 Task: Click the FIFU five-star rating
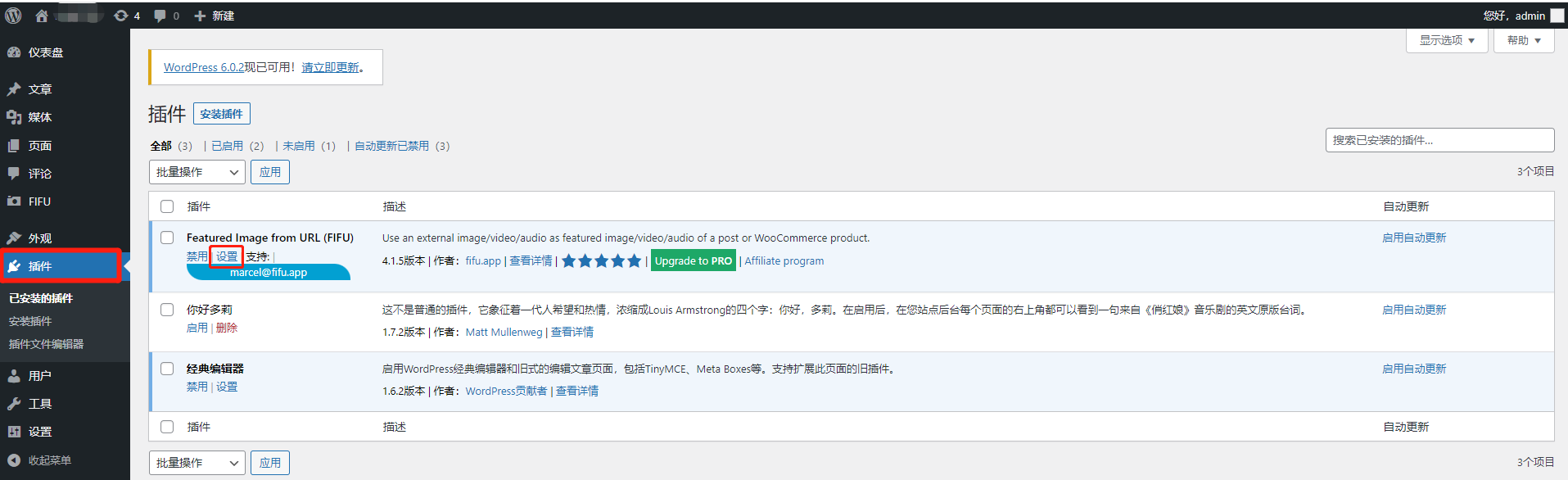tap(602, 261)
